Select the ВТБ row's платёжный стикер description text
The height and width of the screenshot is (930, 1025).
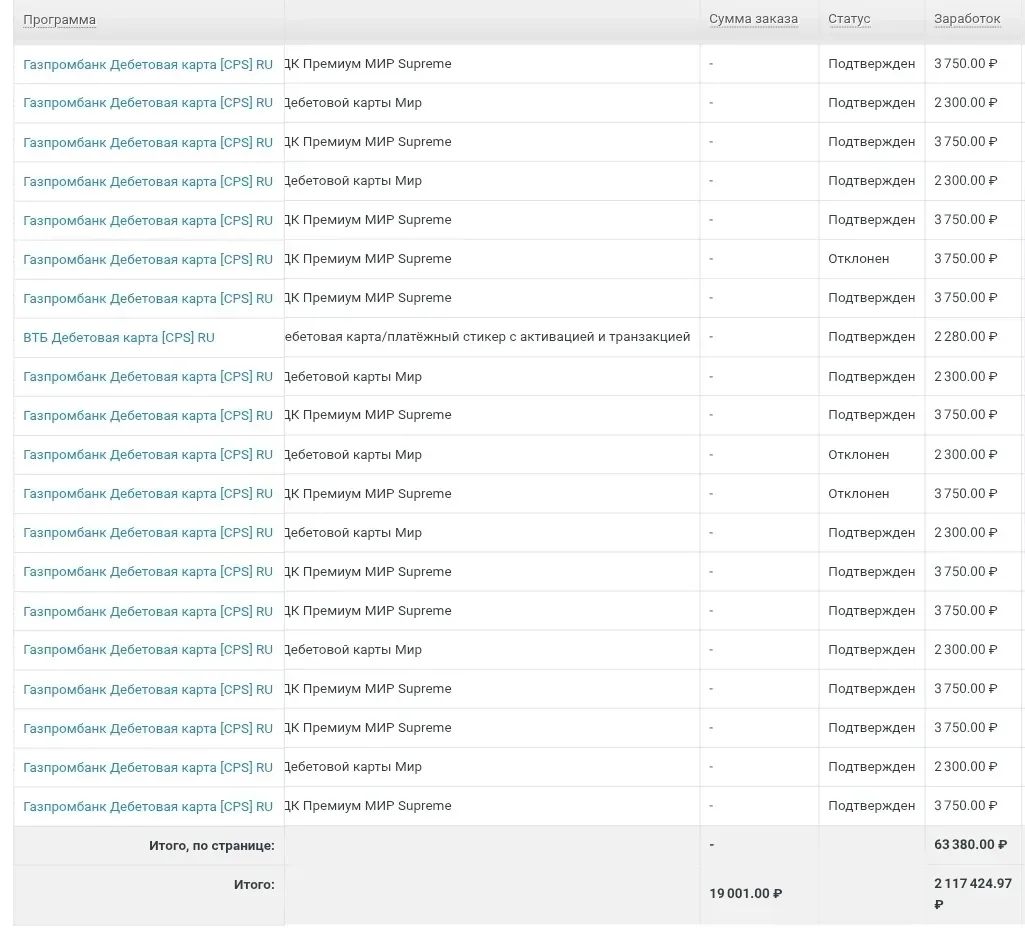(487, 337)
